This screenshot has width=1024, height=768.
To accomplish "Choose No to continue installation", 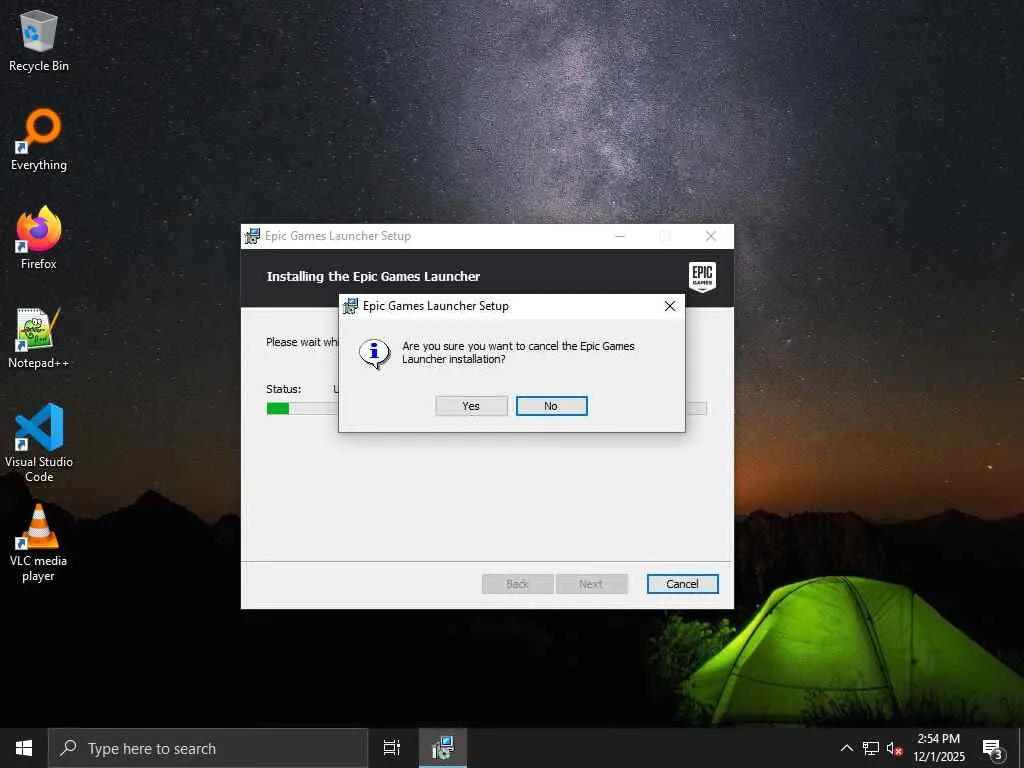I will pos(551,406).
